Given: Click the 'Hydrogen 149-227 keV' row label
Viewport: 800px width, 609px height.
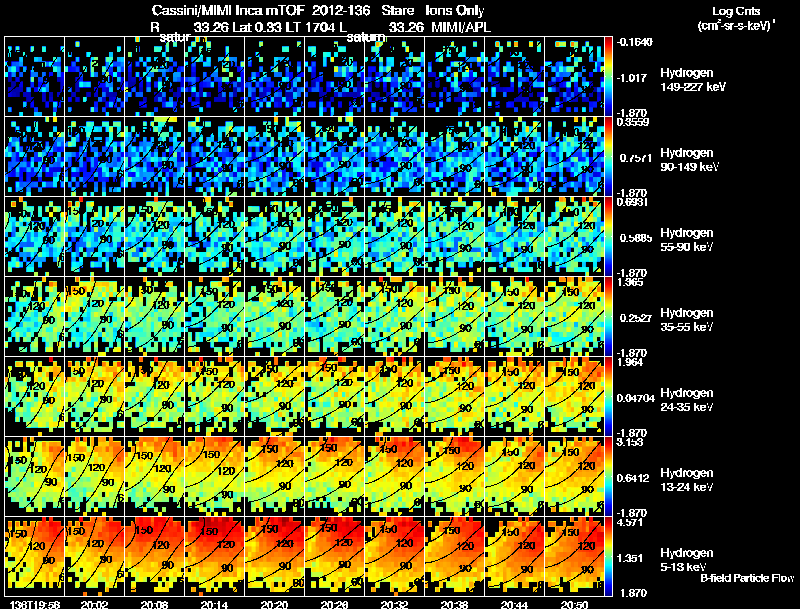Looking at the screenshot, I should coord(692,80).
